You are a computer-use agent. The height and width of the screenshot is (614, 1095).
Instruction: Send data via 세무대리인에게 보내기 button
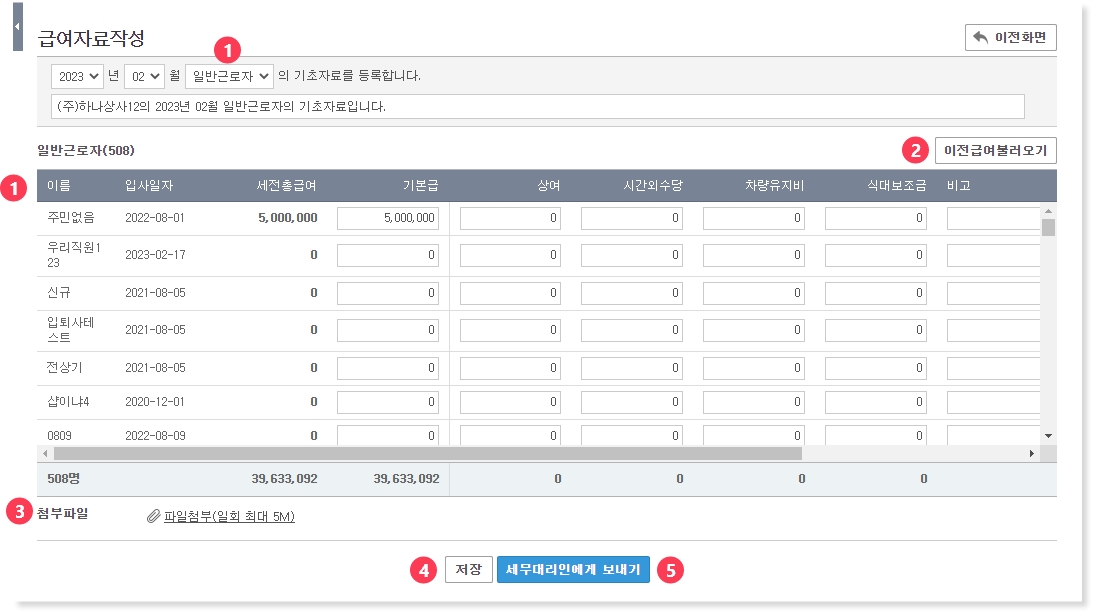[573, 570]
